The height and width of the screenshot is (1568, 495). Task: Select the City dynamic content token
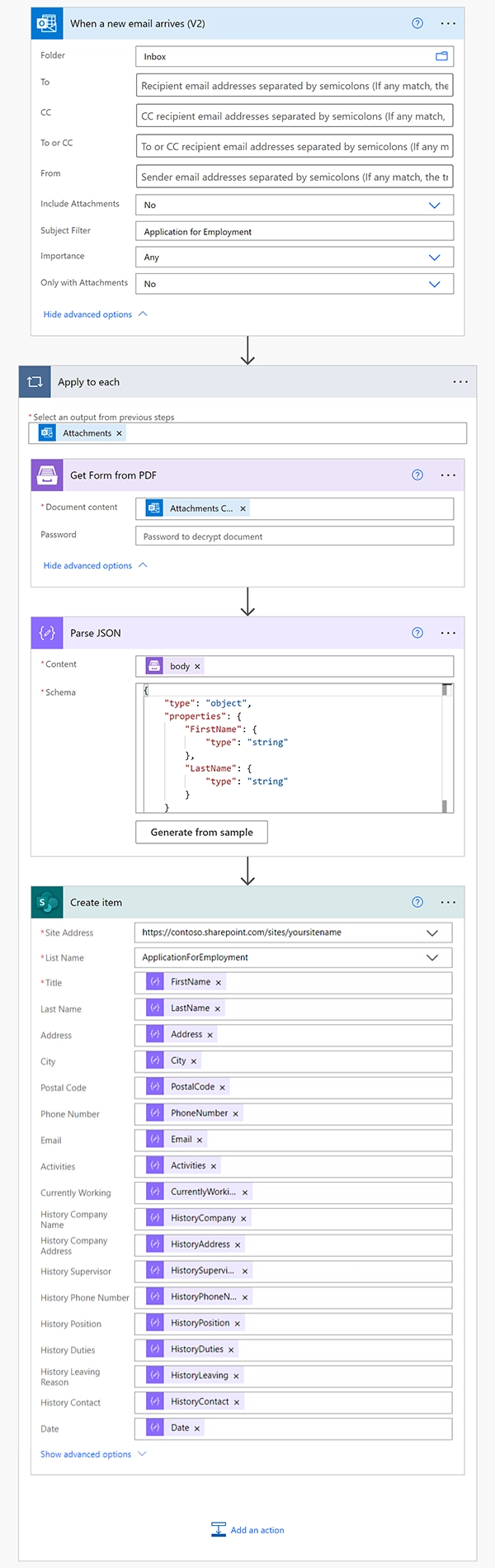click(x=172, y=1060)
